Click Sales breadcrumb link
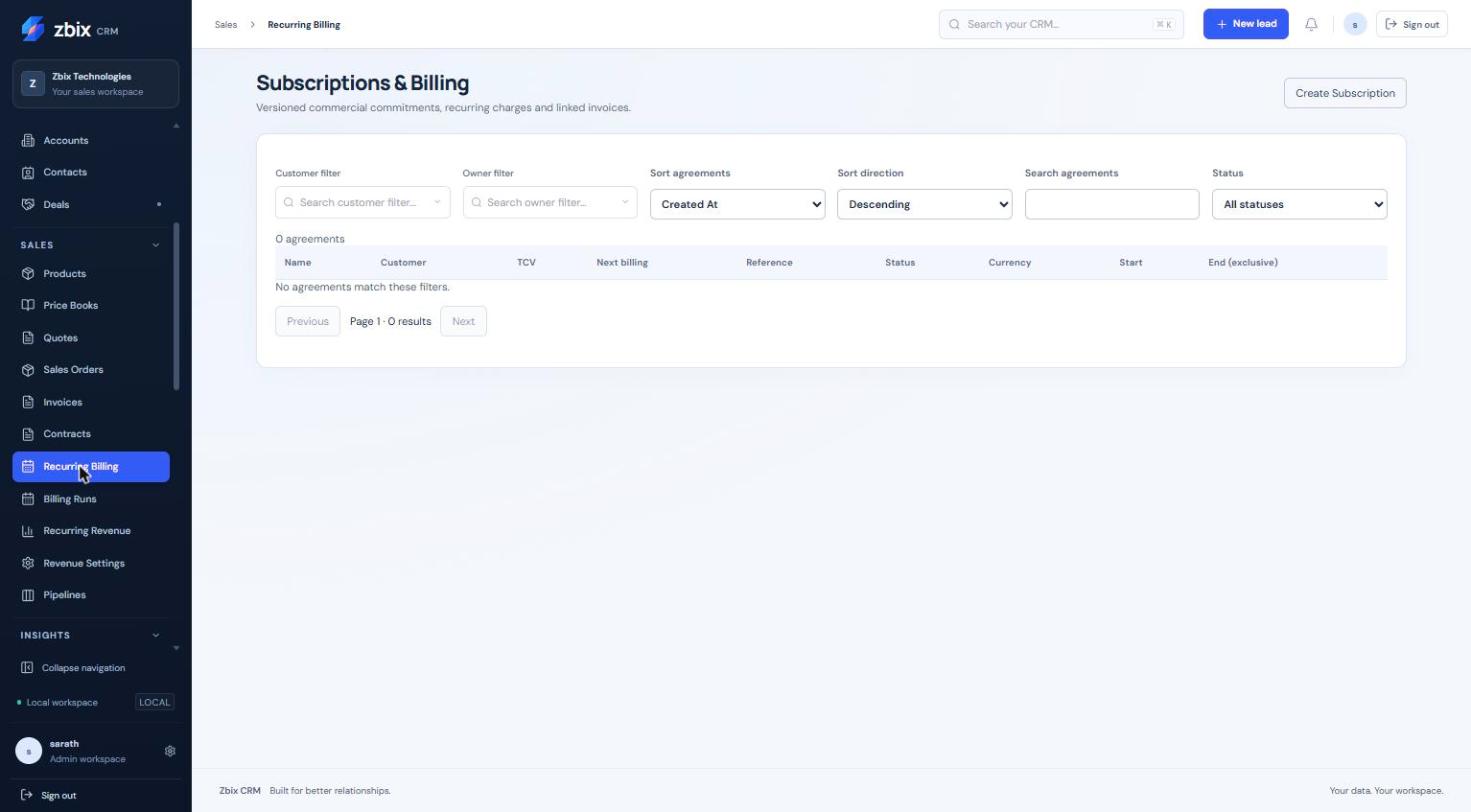The width and height of the screenshot is (1471, 812). [x=226, y=24]
